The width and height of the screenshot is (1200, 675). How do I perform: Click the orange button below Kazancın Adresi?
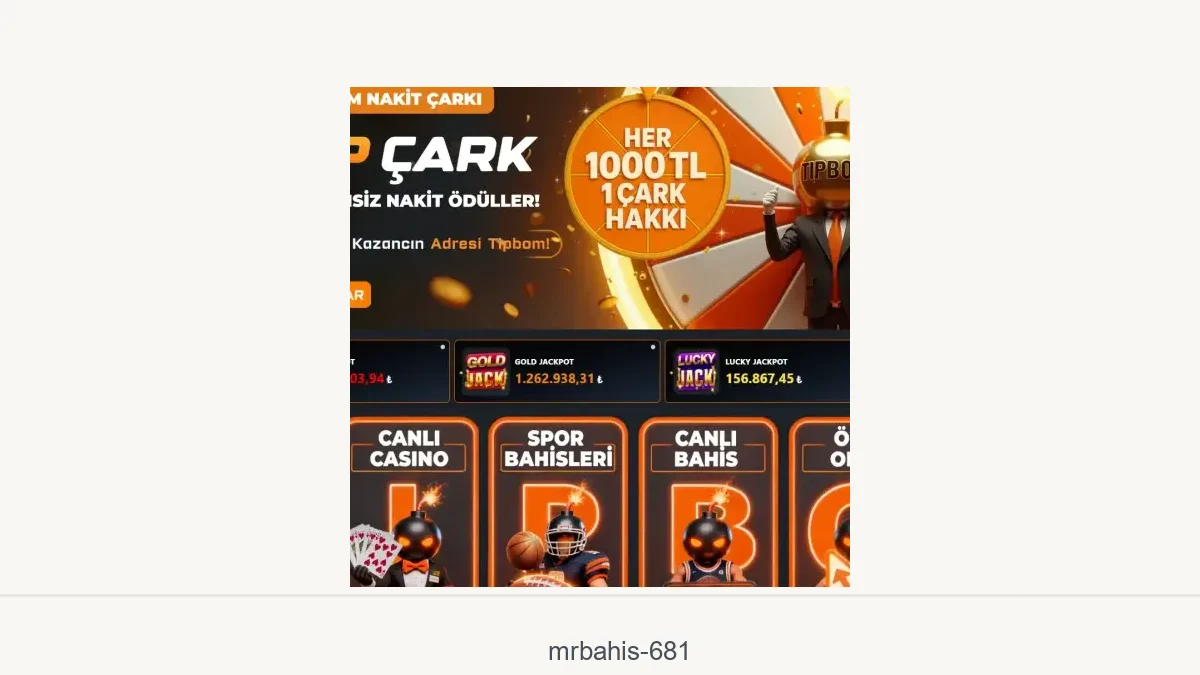point(360,295)
